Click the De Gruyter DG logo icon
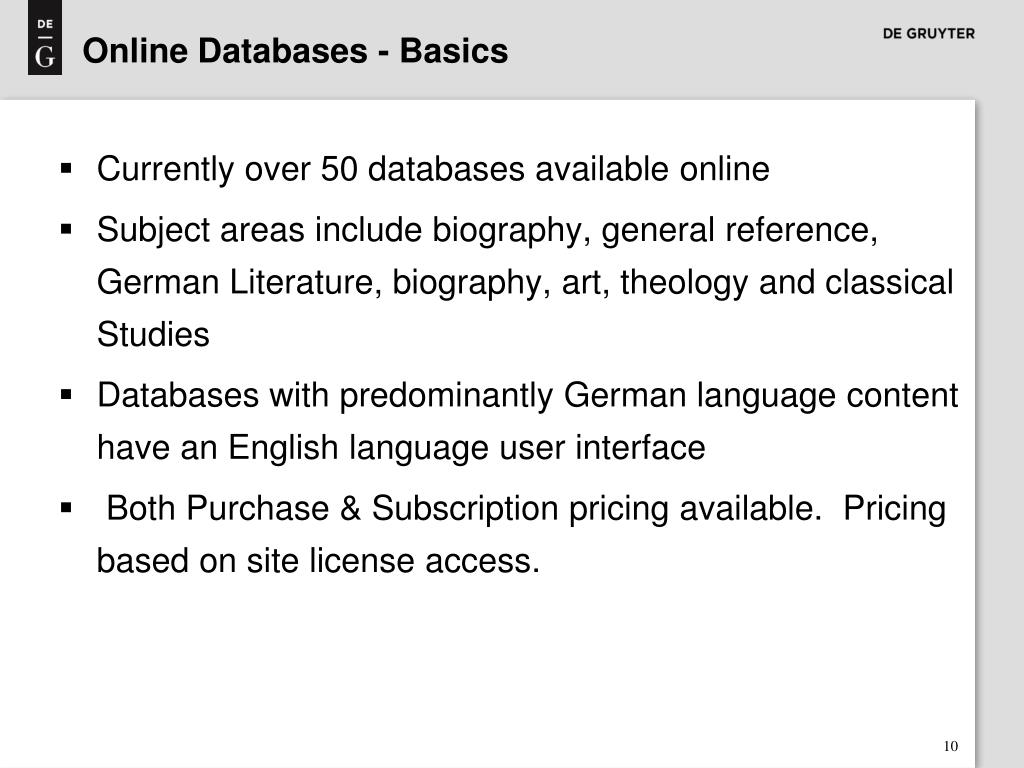1024x768 pixels. [x=44, y=37]
